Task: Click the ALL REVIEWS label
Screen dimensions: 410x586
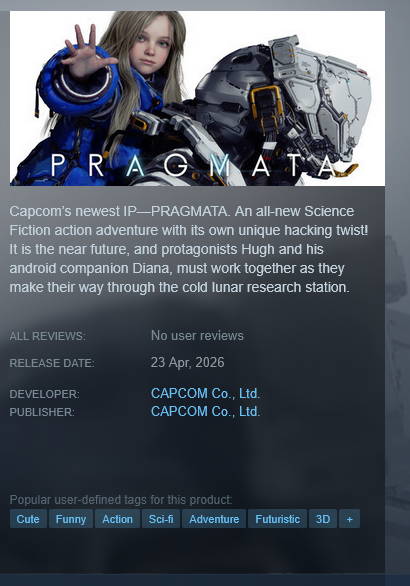Action: point(47,336)
